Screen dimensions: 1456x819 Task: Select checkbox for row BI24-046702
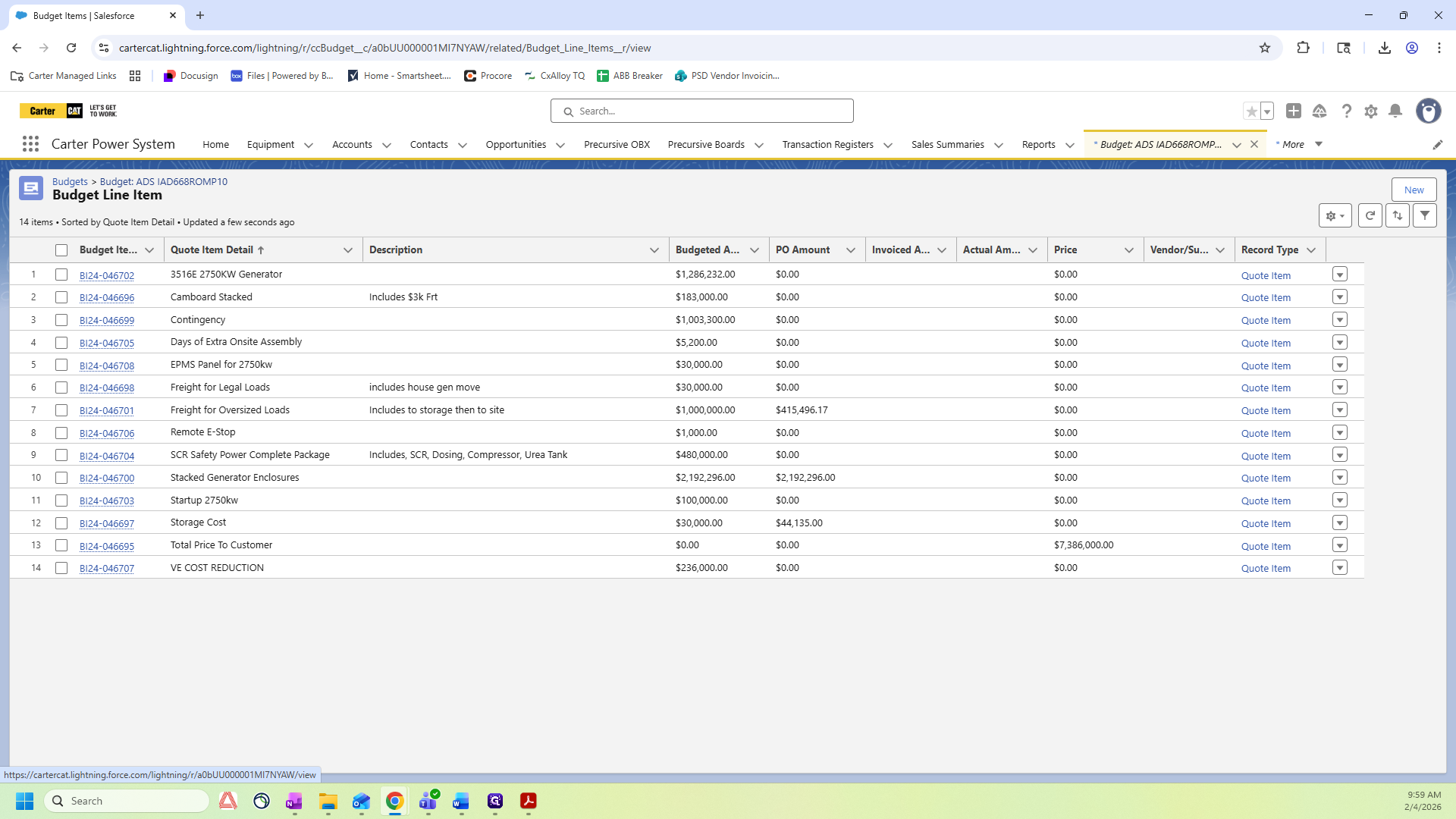[61, 275]
